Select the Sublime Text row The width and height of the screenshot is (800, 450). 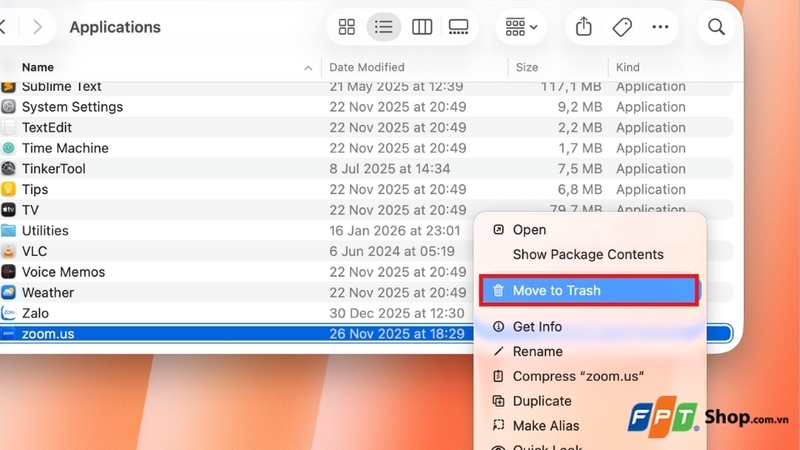coord(366,88)
